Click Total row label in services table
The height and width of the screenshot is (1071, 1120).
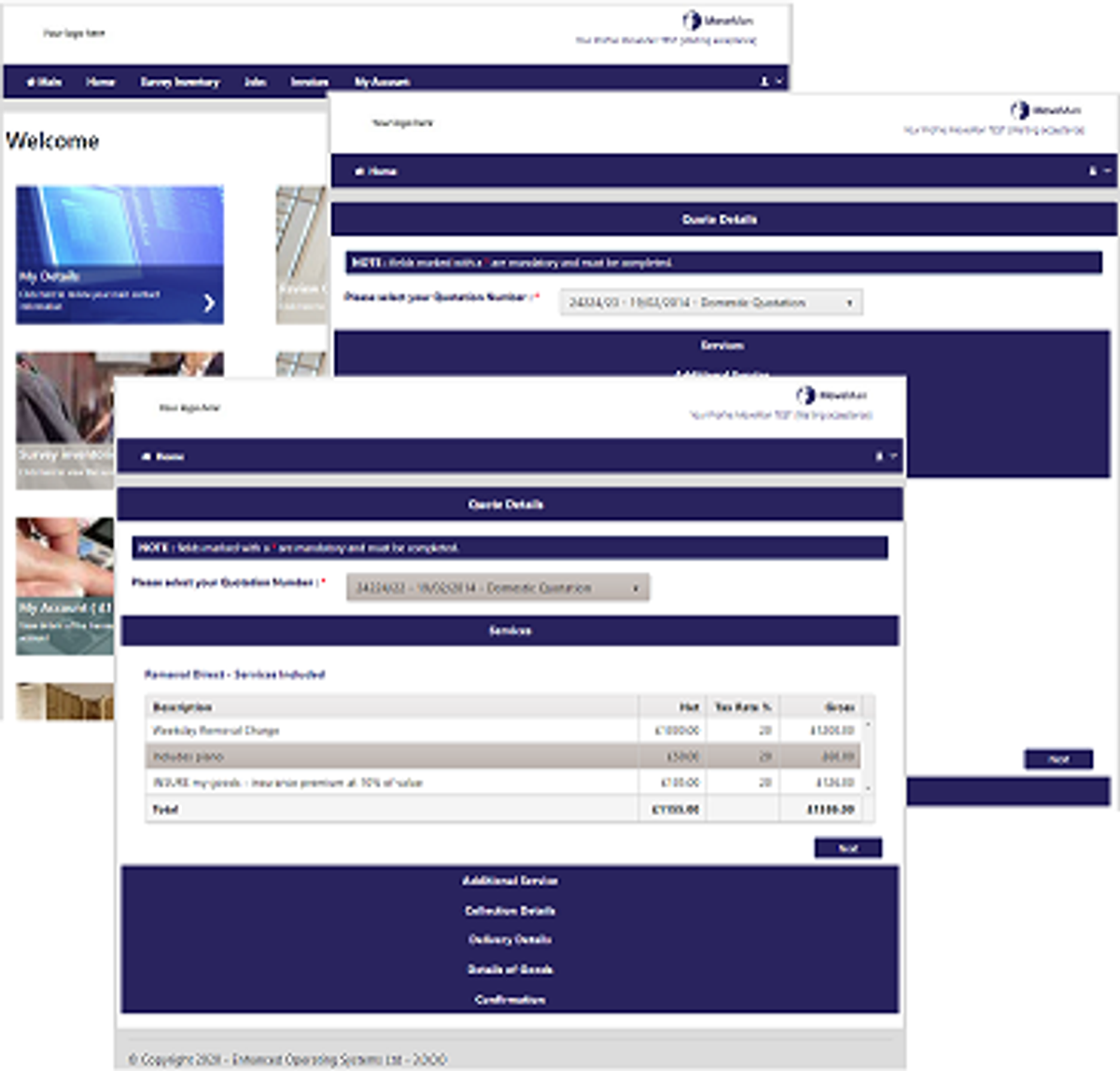(x=165, y=810)
